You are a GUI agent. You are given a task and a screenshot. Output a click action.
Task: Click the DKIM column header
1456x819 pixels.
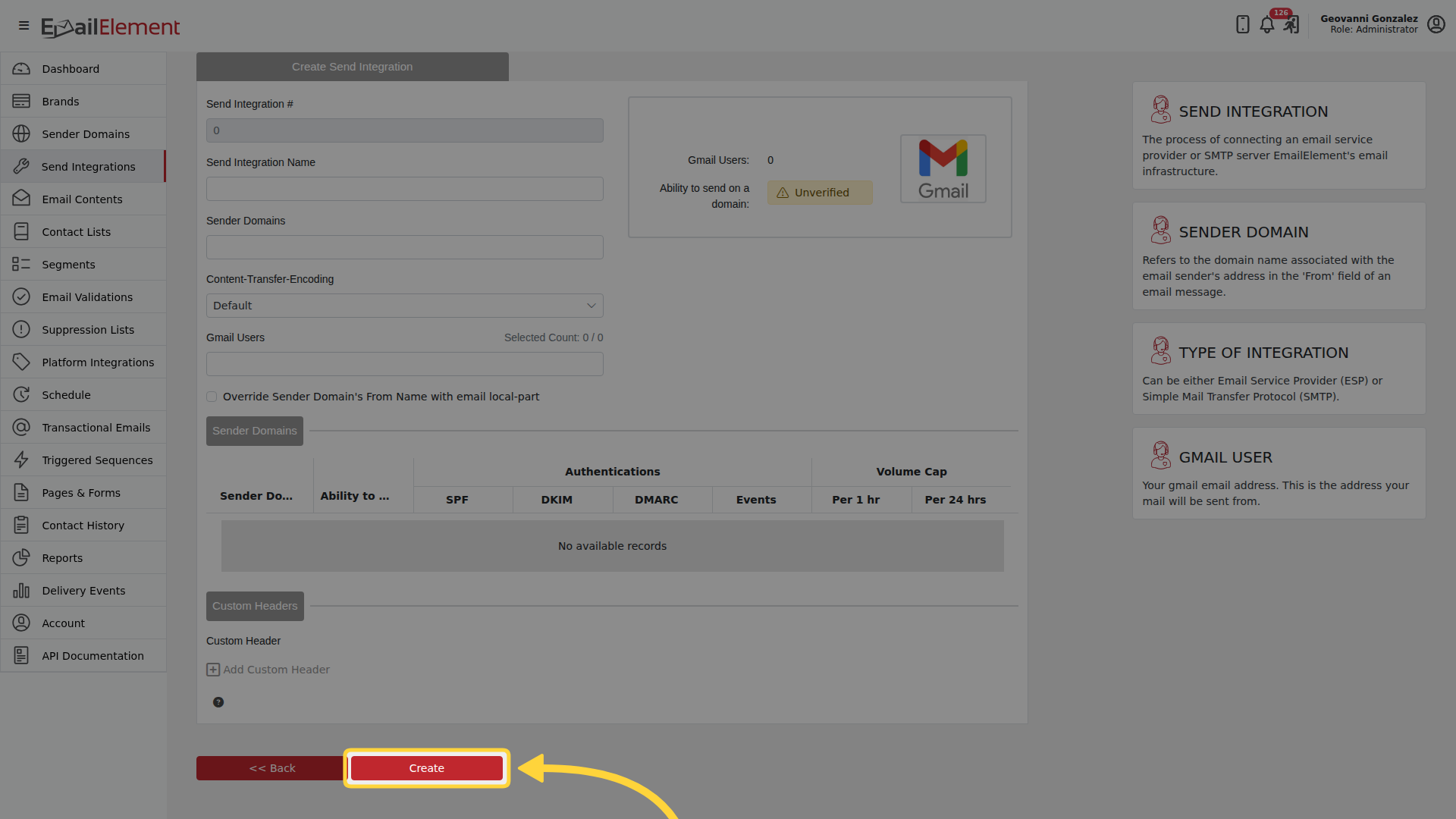click(x=557, y=500)
